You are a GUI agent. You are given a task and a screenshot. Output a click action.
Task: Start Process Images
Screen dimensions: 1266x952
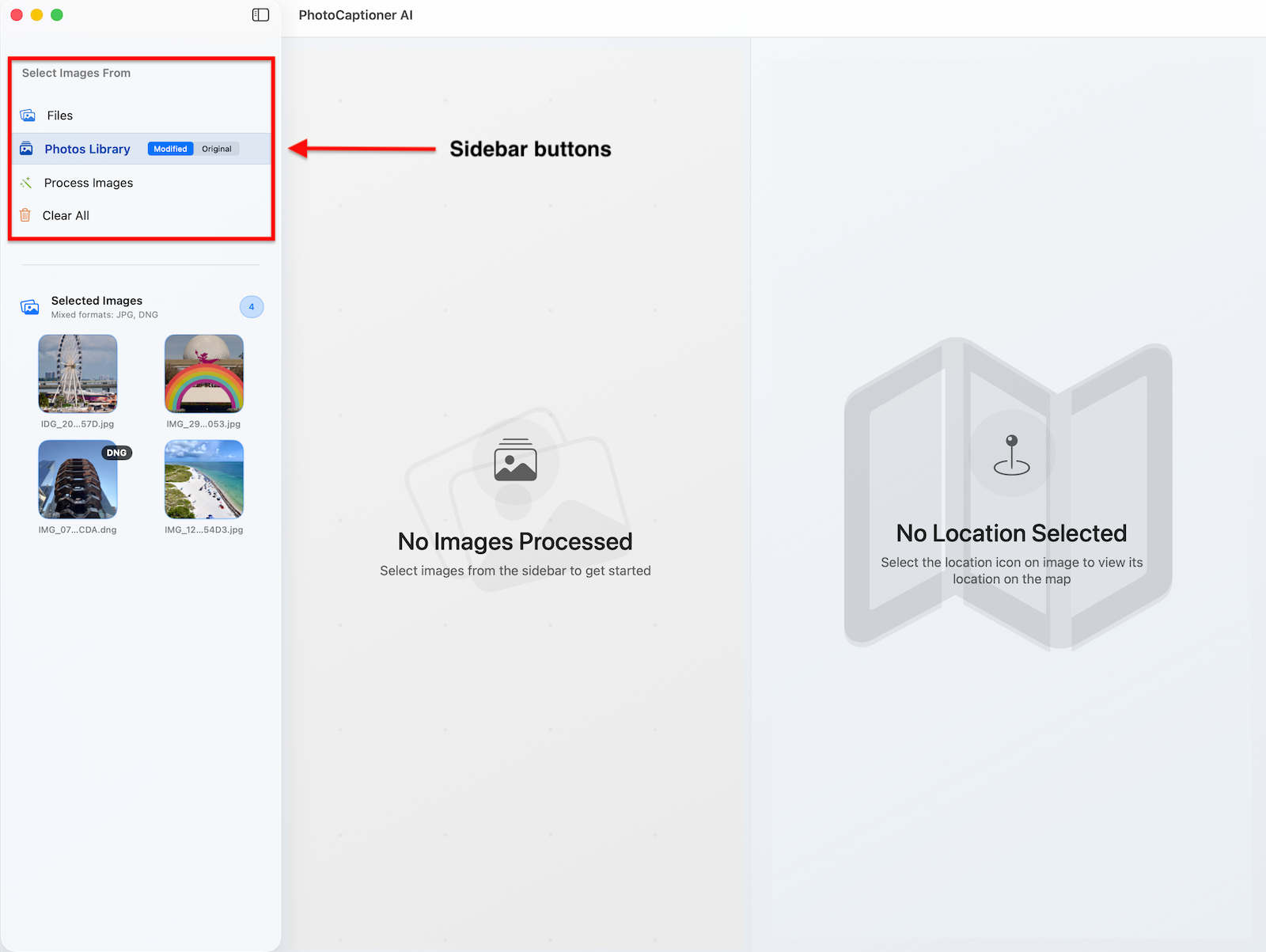(x=142, y=183)
